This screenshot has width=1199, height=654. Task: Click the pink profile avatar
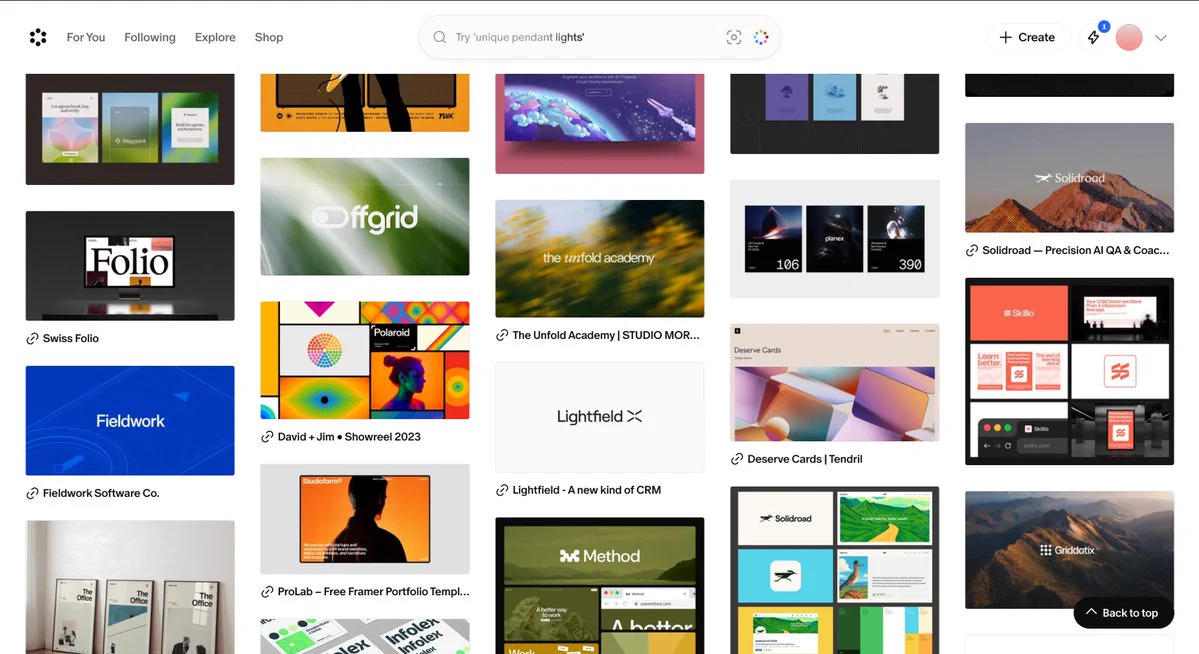[x=1129, y=37]
